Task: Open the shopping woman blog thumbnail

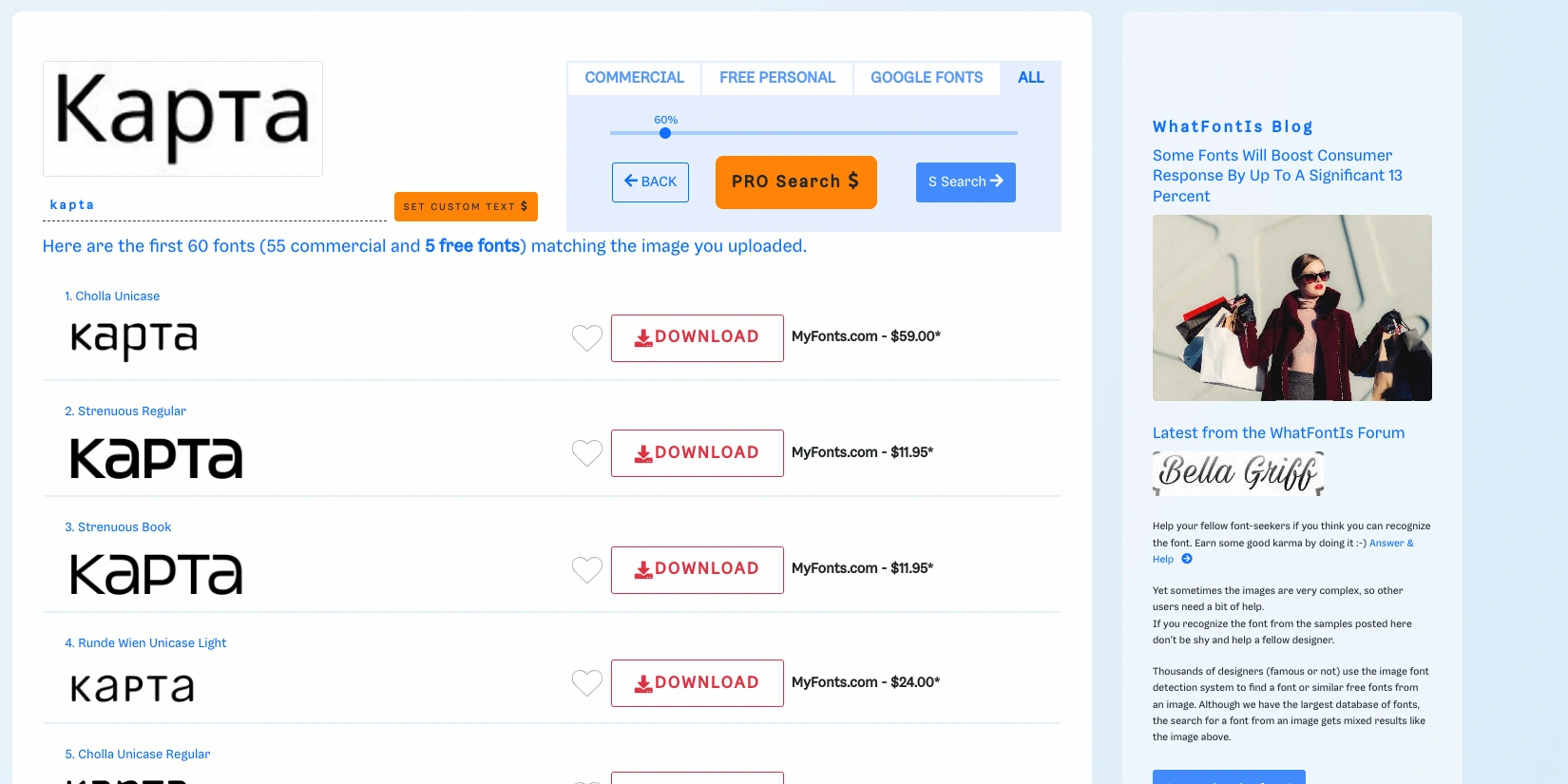Action: pos(1291,308)
